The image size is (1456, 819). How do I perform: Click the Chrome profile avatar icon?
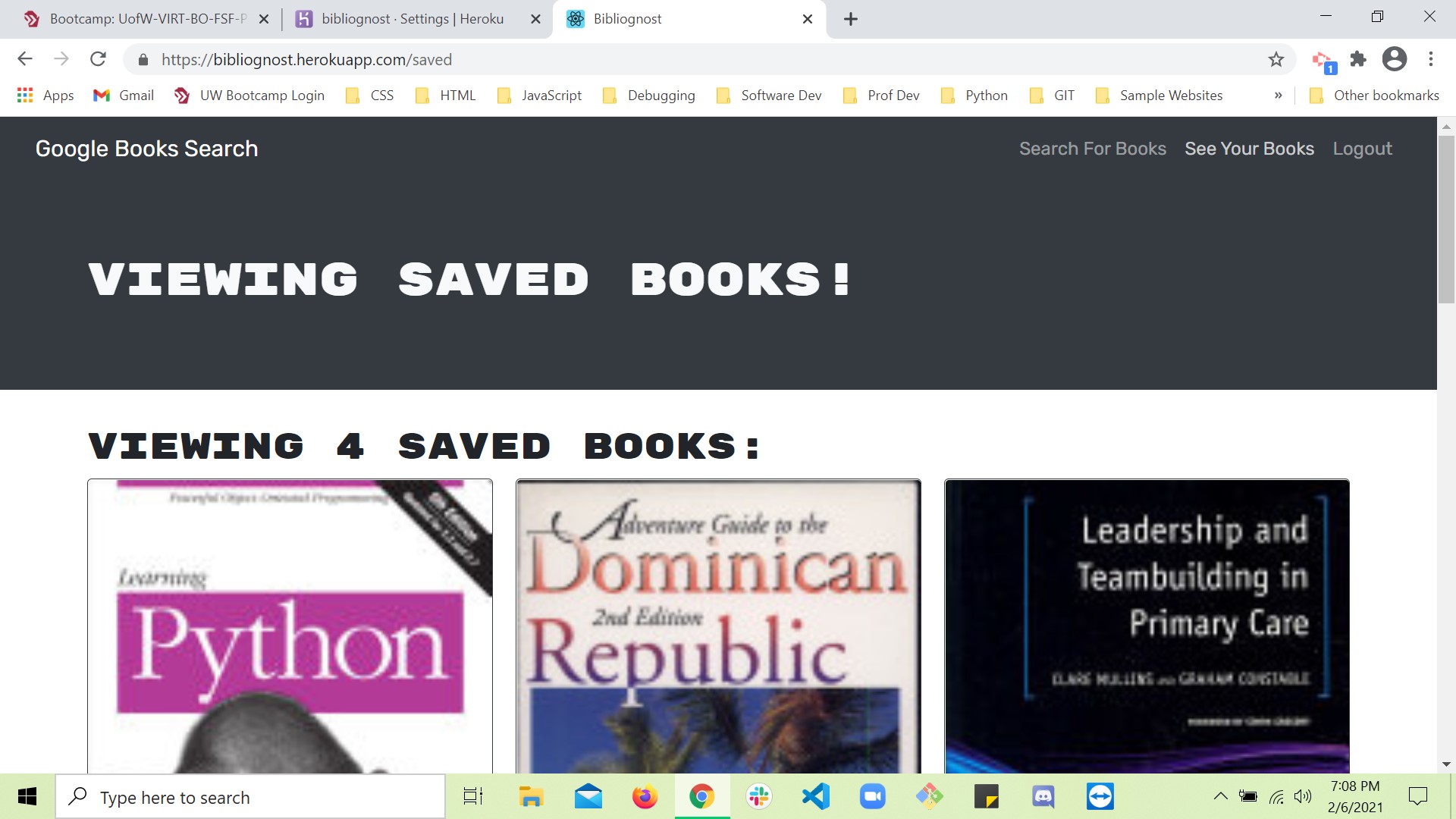click(x=1394, y=59)
